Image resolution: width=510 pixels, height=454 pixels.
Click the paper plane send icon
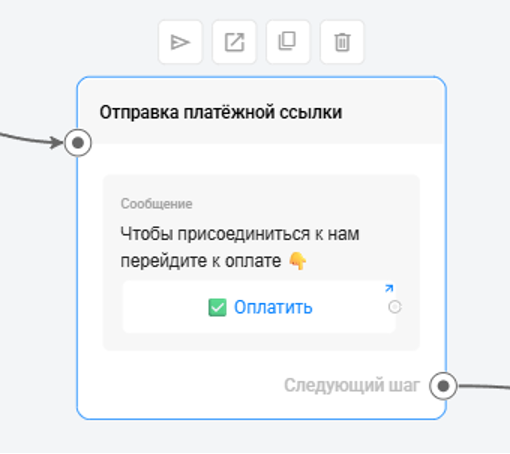click(x=180, y=42)
